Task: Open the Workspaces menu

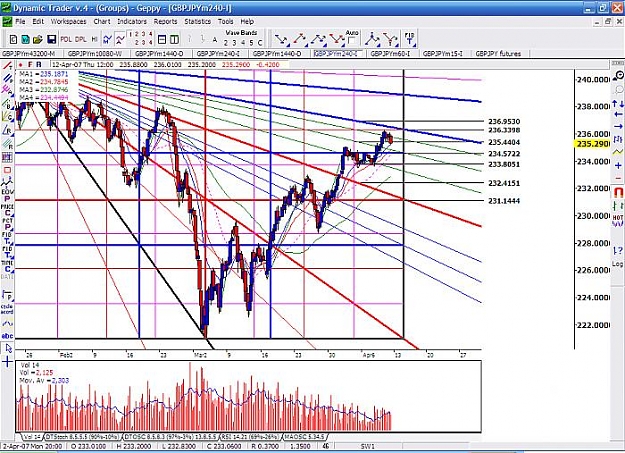Action: click(68, 22)
